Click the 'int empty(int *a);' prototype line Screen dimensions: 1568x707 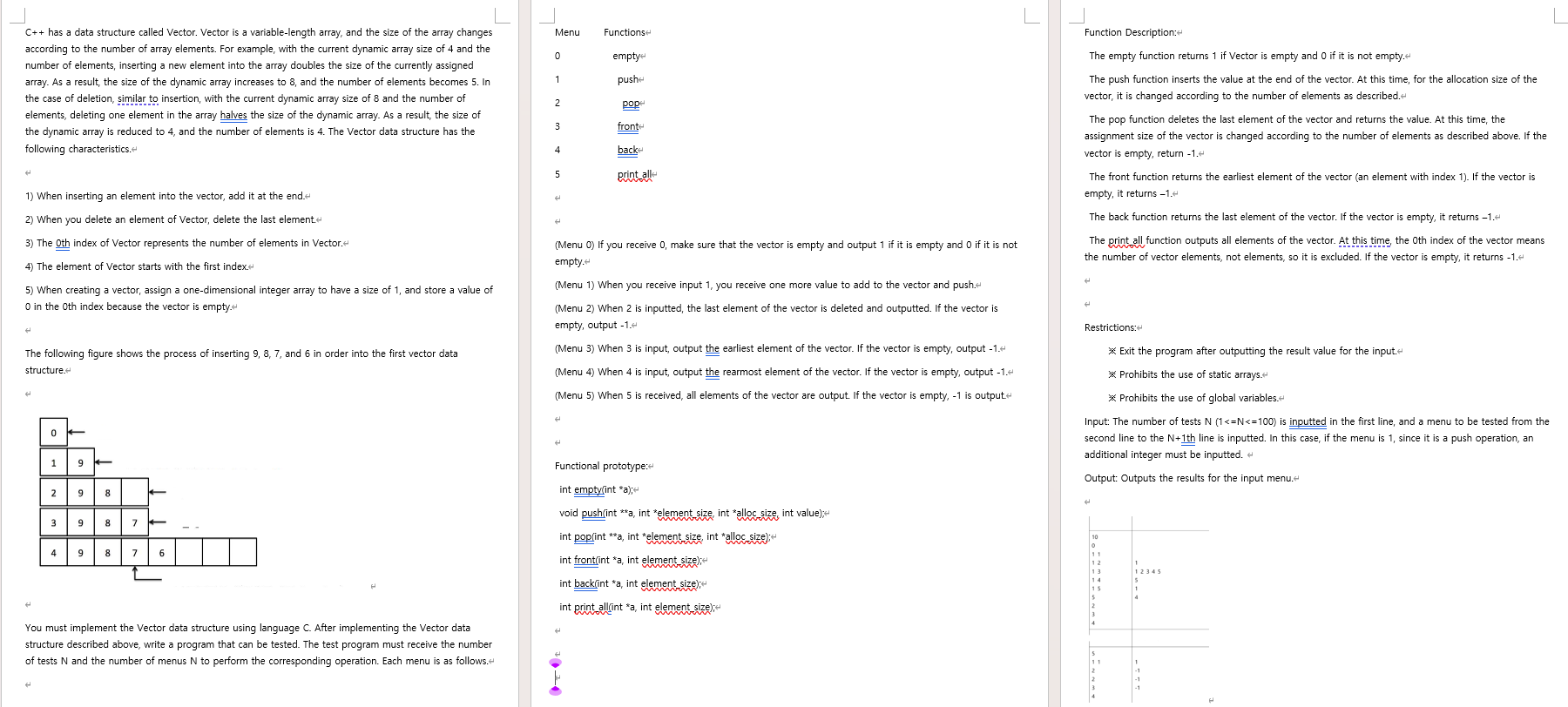[x=597, y=489]
